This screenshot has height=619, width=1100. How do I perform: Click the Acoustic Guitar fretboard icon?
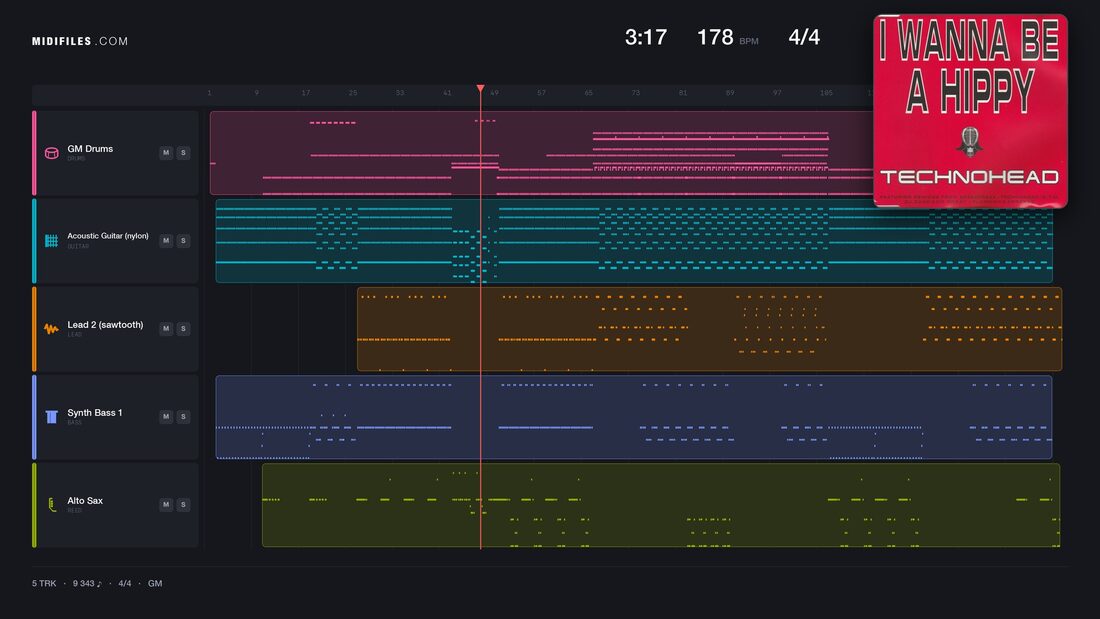pos(51,241)
